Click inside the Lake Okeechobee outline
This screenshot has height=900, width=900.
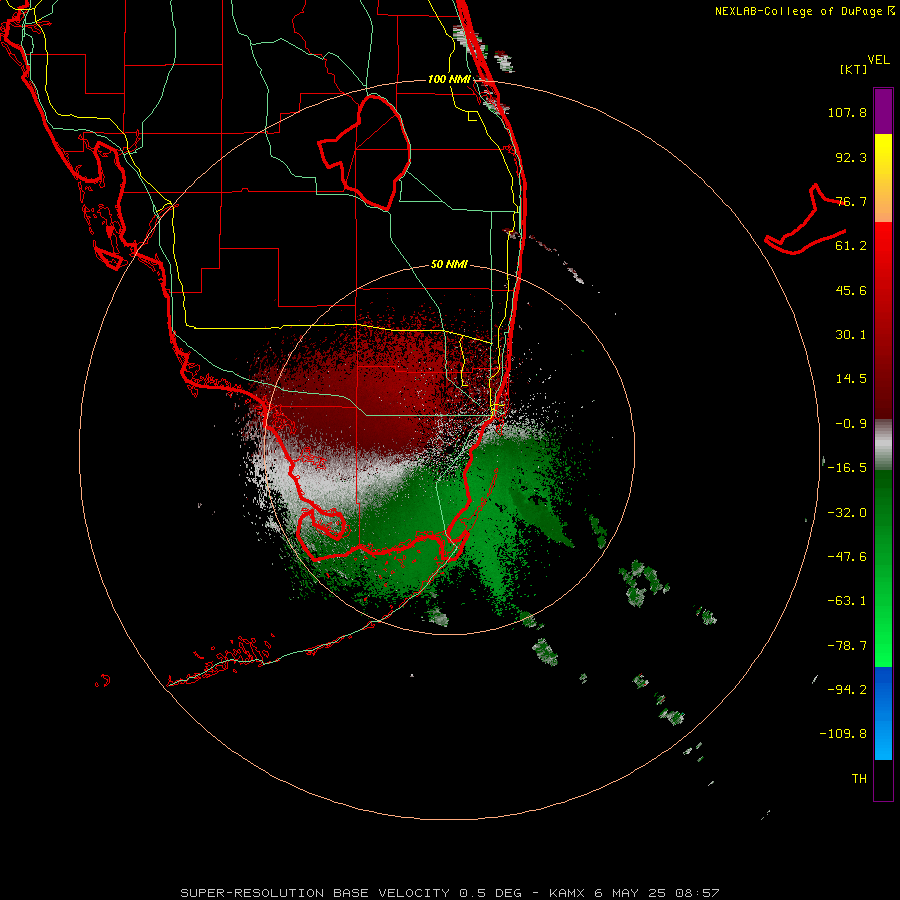373,152
